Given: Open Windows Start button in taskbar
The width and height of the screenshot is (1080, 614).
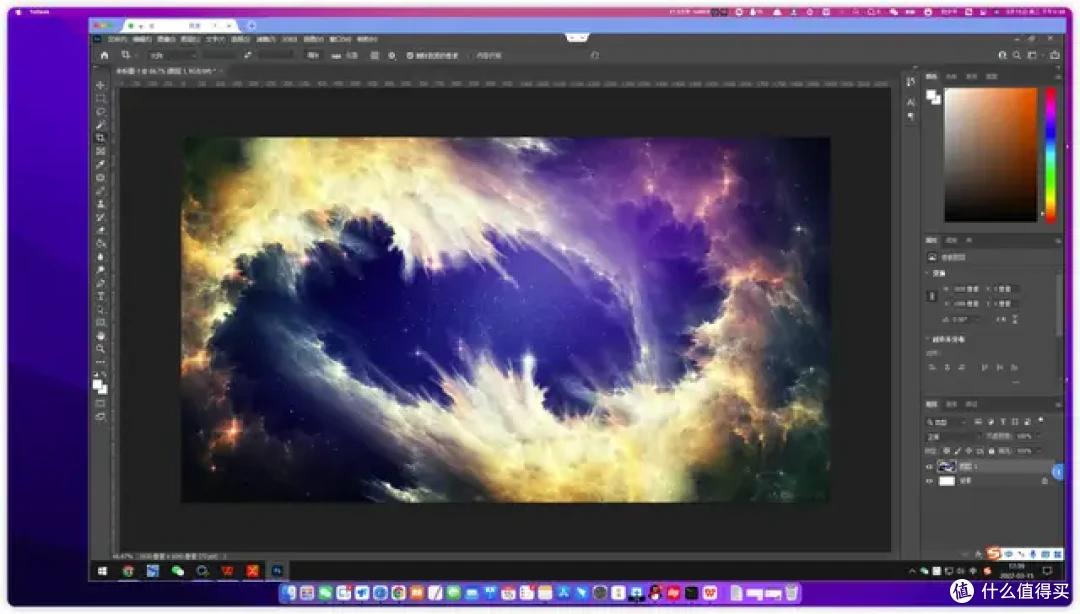Looking at the screenshot, I should [x=103, y=571].
